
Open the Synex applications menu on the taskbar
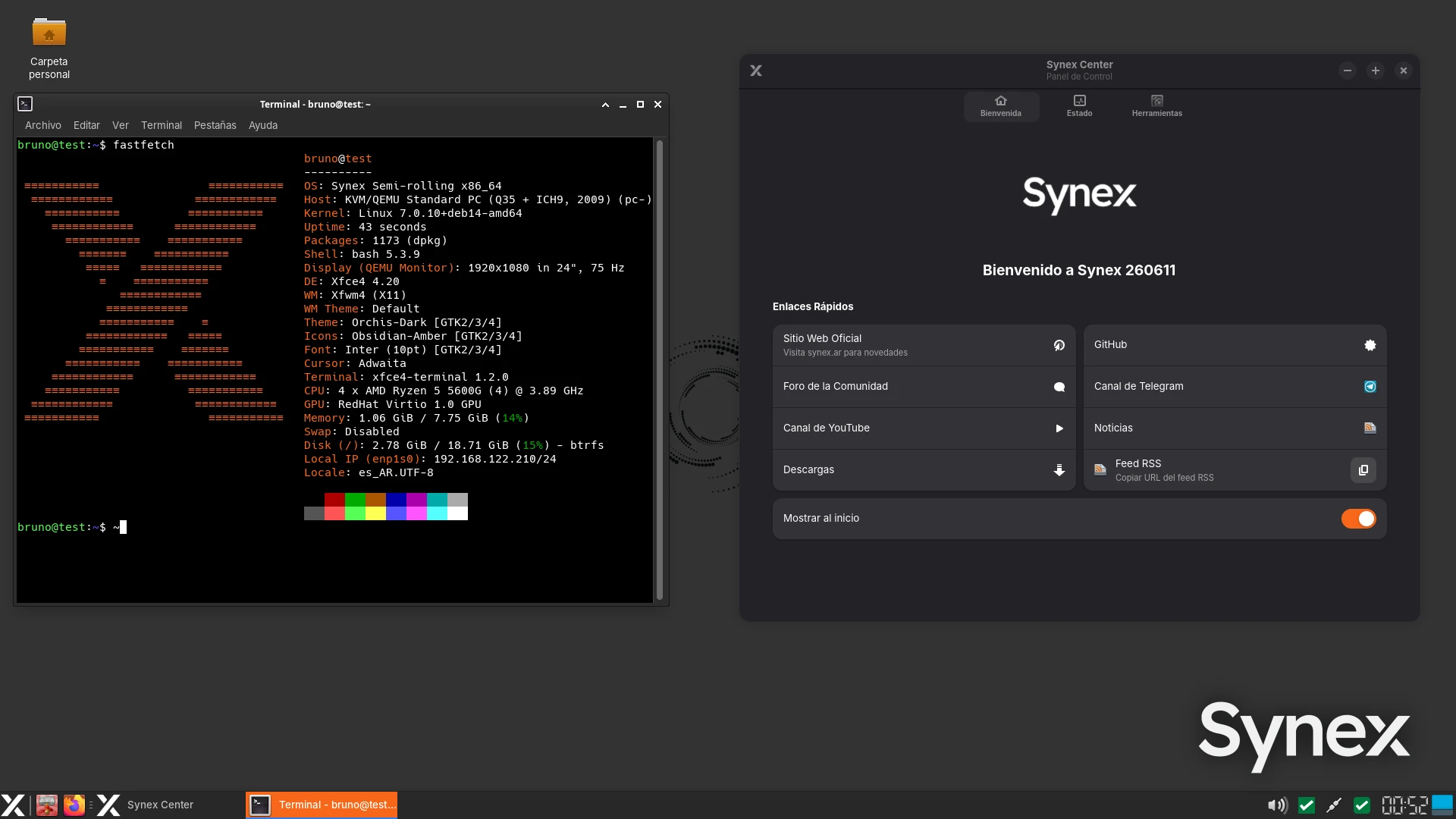(x=13, y=805)
